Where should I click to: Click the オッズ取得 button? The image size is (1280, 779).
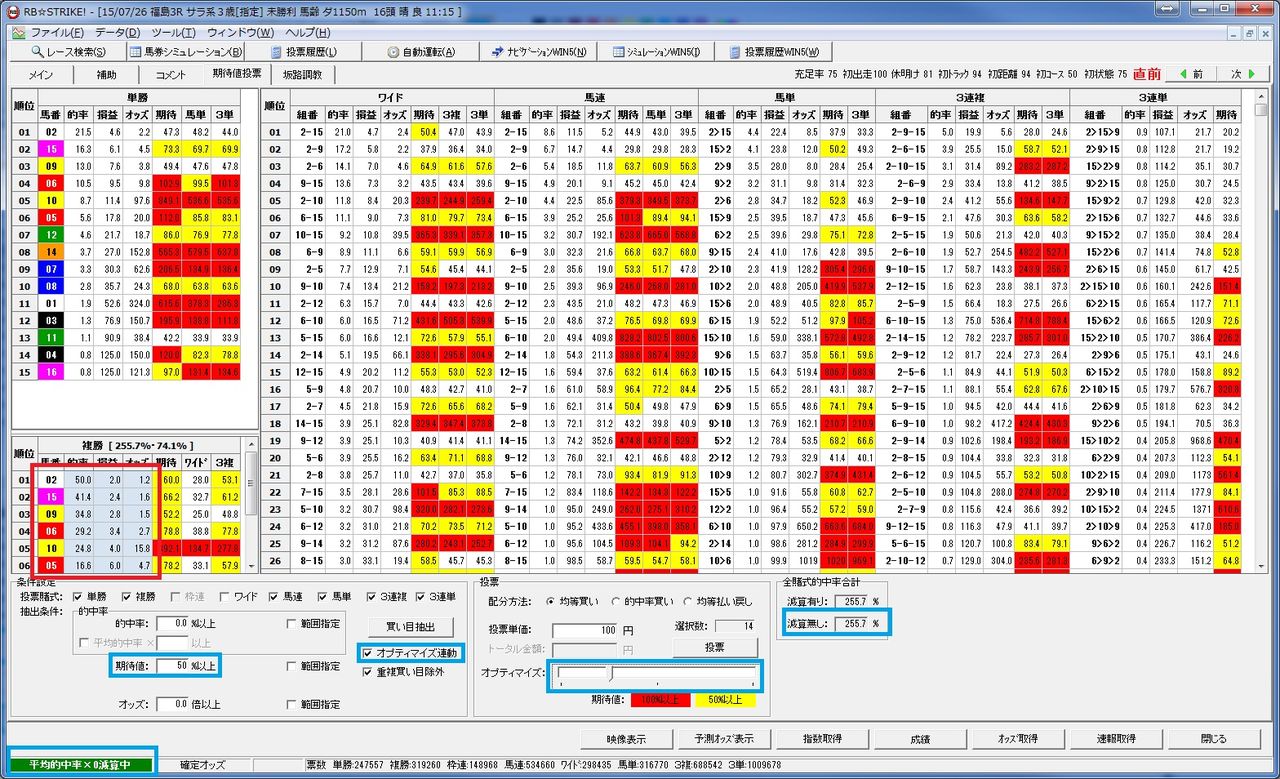pyautogui.click(x=1018, y=739)
